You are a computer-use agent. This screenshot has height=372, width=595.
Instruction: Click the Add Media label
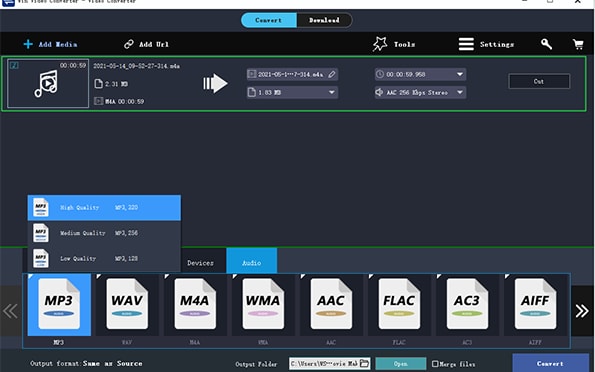(58, 44)
